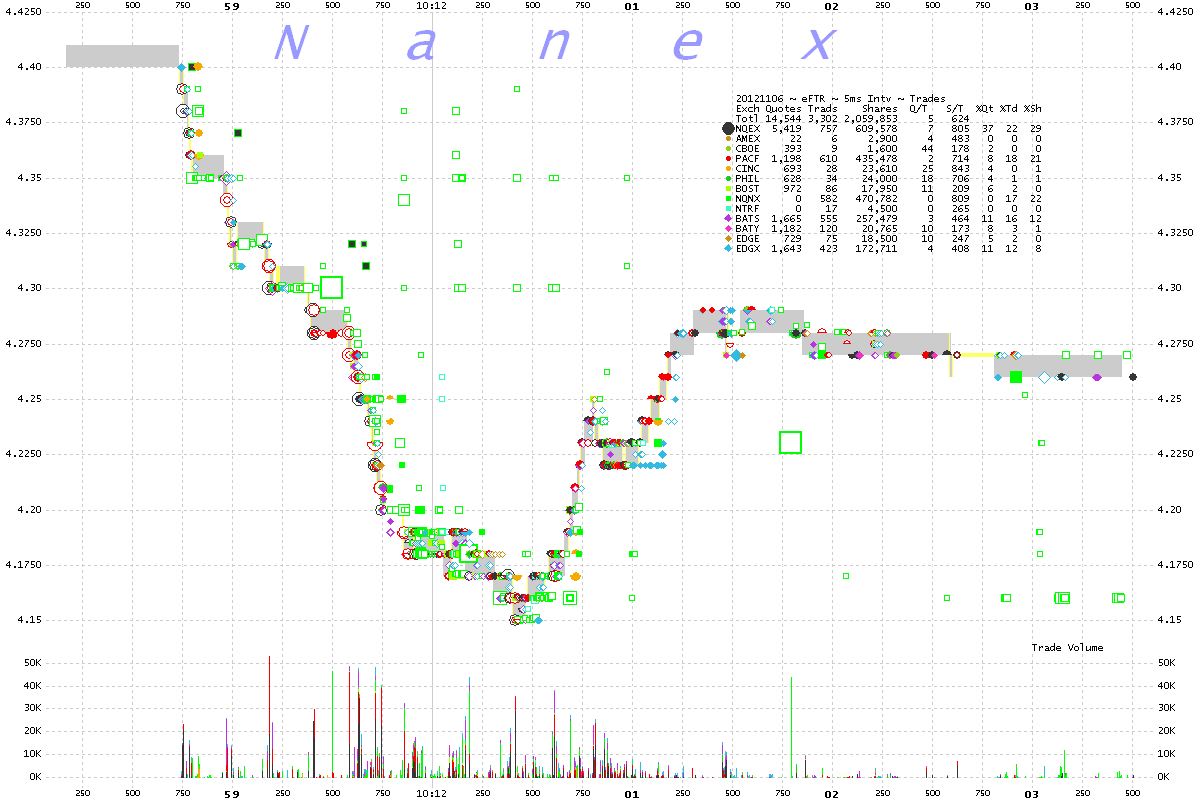Click the olive-green dot marker beside CBOE
The image size is (1200, 800).
[728, 148]
